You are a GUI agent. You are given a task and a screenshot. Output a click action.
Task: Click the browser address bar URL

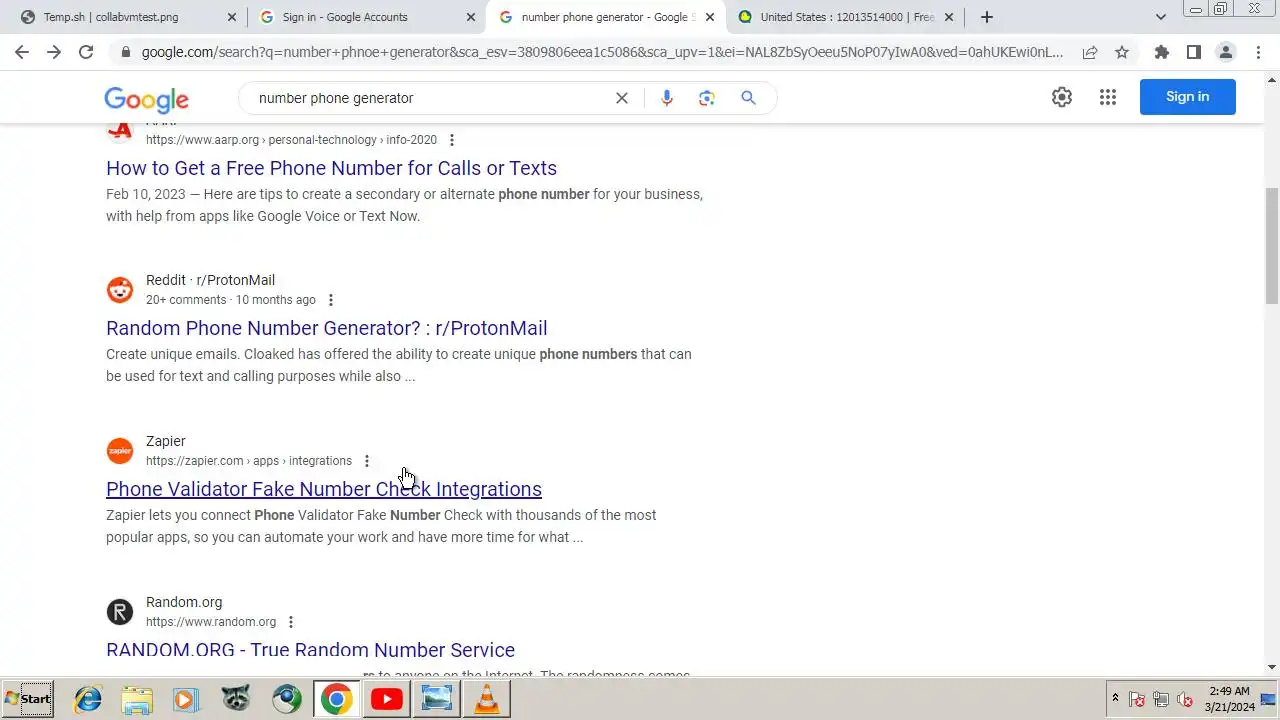(602, 52)
